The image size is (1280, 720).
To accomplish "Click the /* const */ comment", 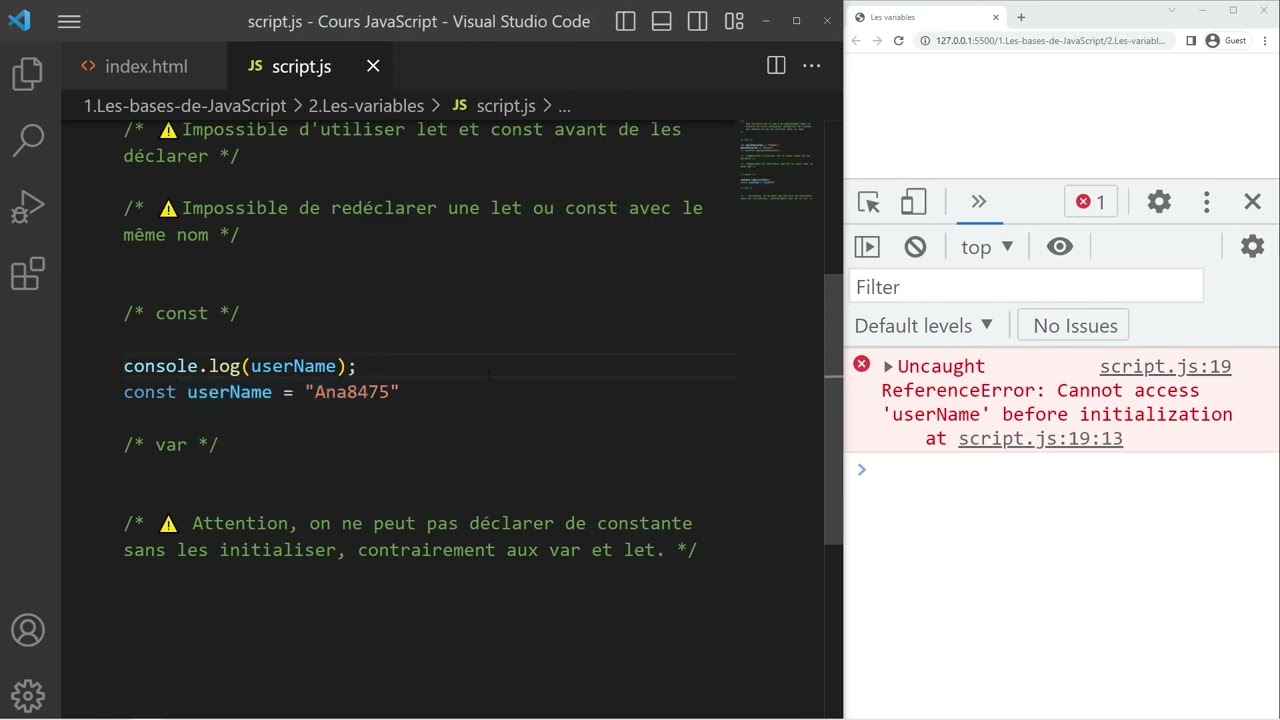I will pyautogui.click(x=181, y=313).
